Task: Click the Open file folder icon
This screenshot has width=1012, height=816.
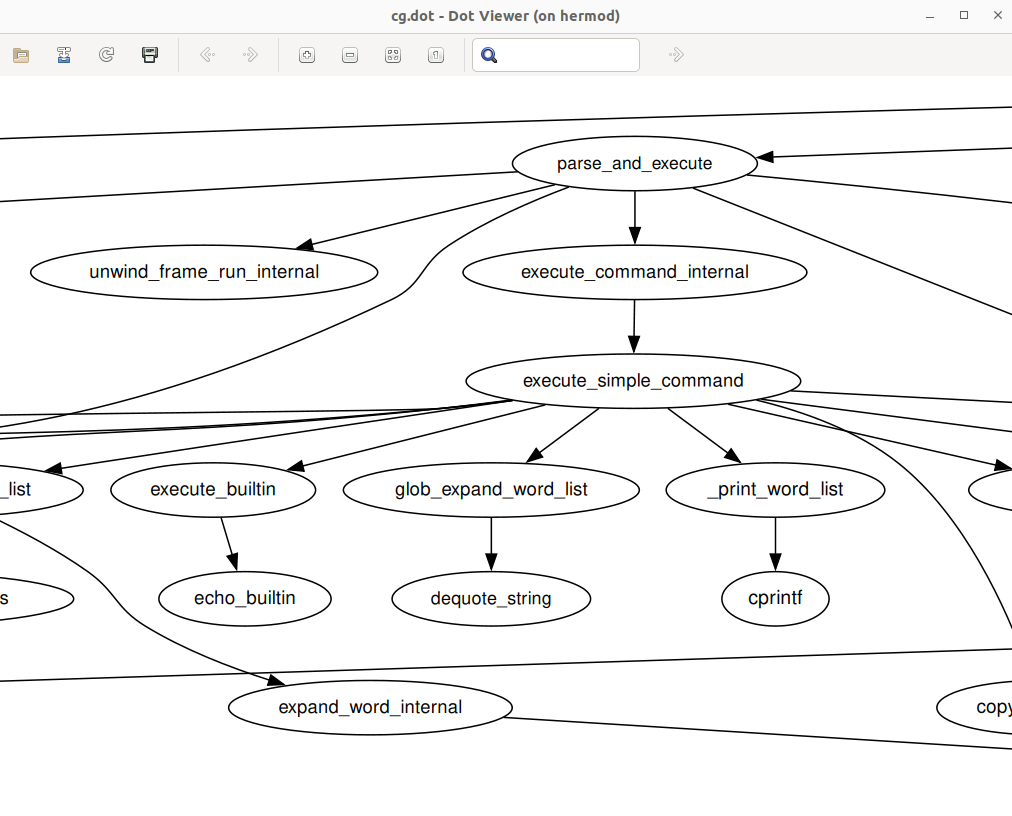Action: click(21, 55)
